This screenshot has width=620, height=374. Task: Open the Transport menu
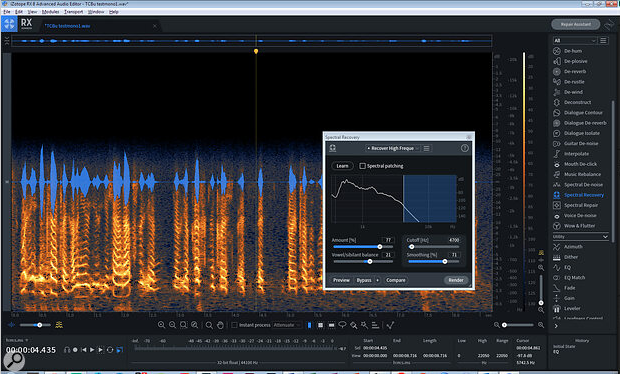(x=74, y=12)
